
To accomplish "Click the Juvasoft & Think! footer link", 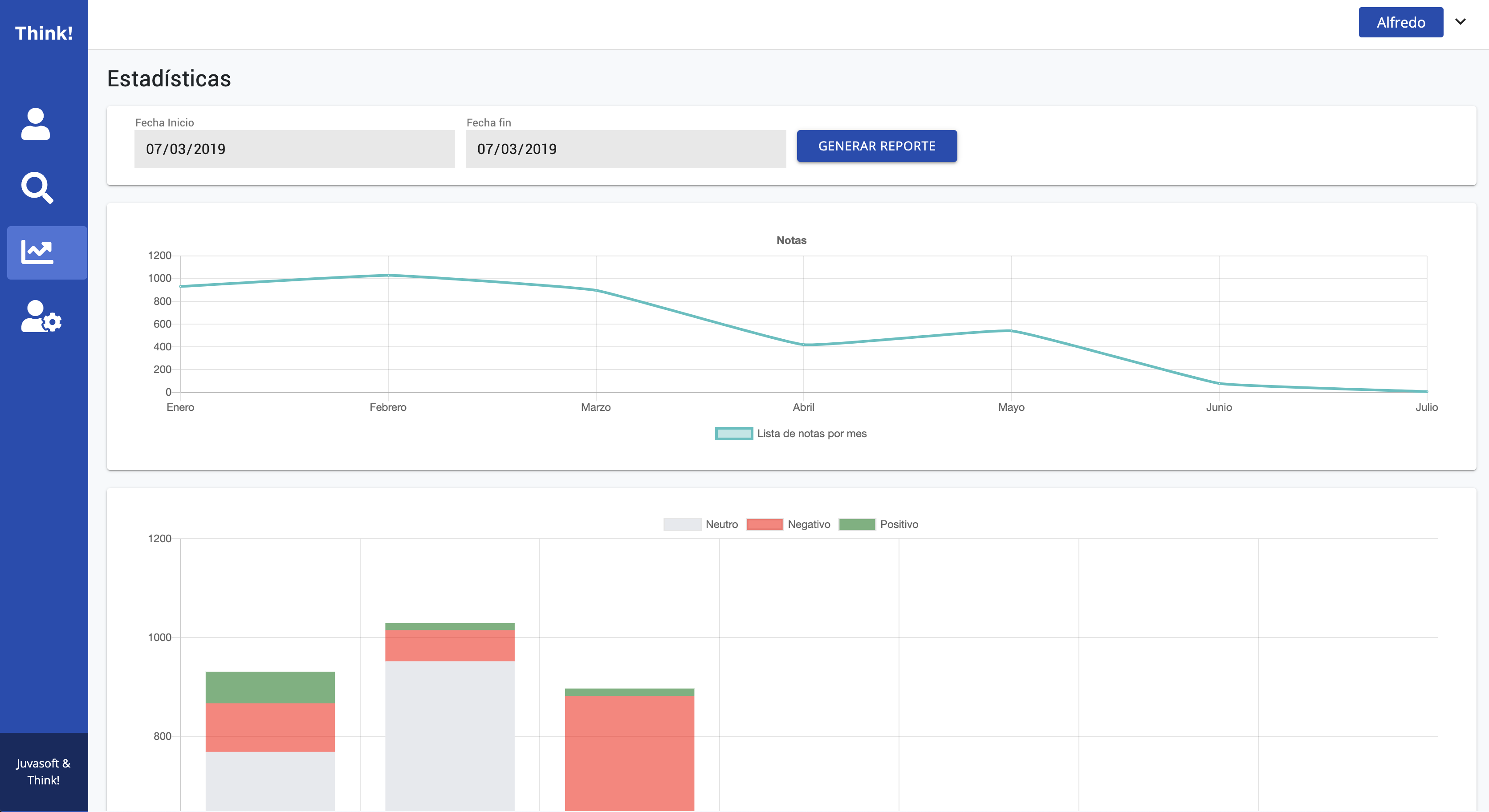I will coord(43,771).
